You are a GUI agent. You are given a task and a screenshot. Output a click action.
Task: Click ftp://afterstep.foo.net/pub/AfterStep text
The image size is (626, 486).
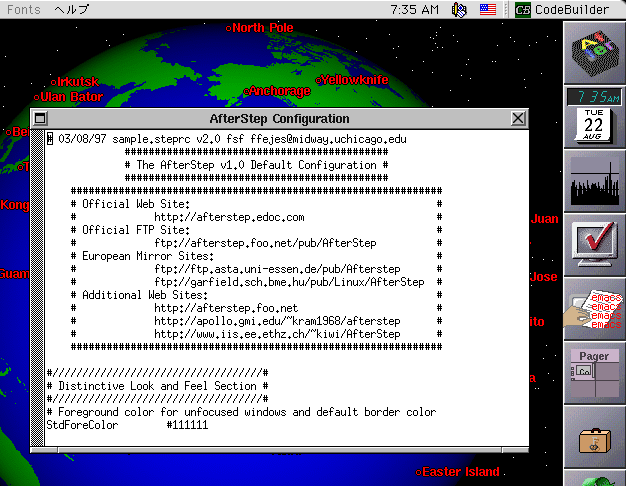pos(265,243)
